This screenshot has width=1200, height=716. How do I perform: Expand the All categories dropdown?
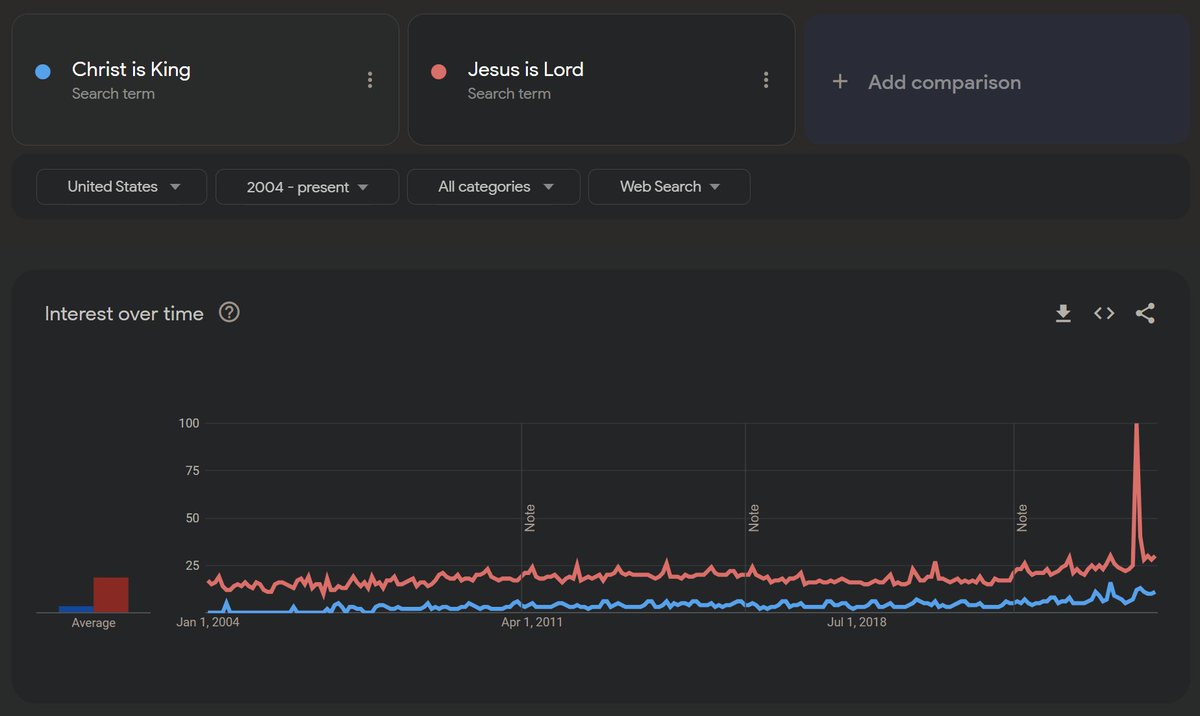494,187
